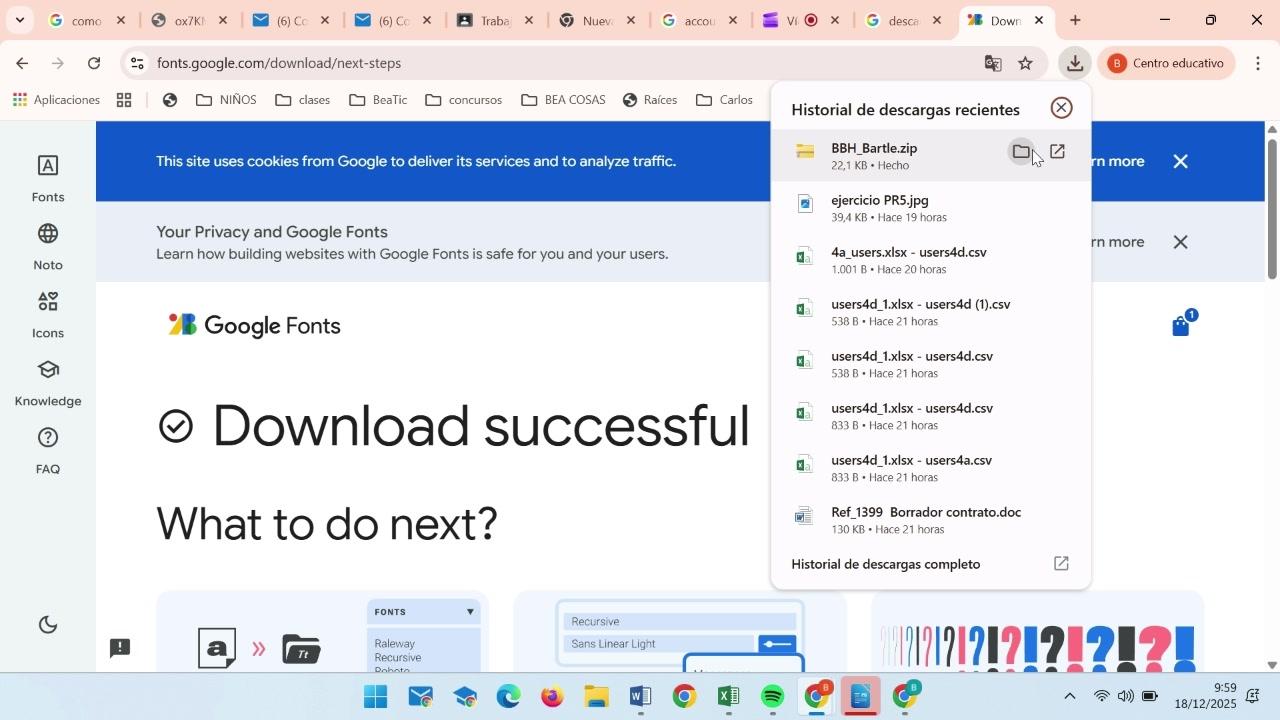Open the concursos bookmarks folder

pos(464,100)
